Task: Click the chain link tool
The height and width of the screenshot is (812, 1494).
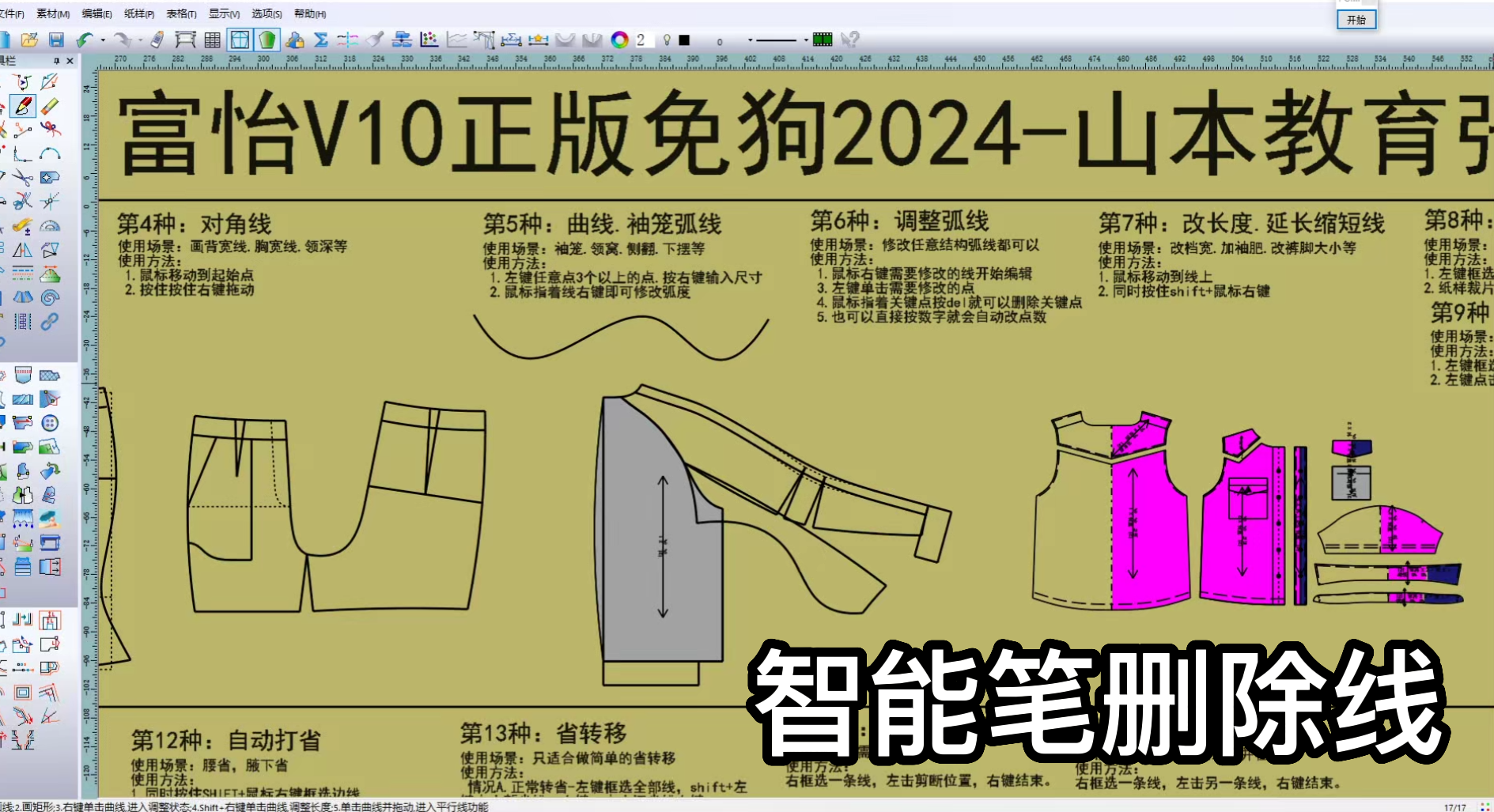Action: point(50,321)
